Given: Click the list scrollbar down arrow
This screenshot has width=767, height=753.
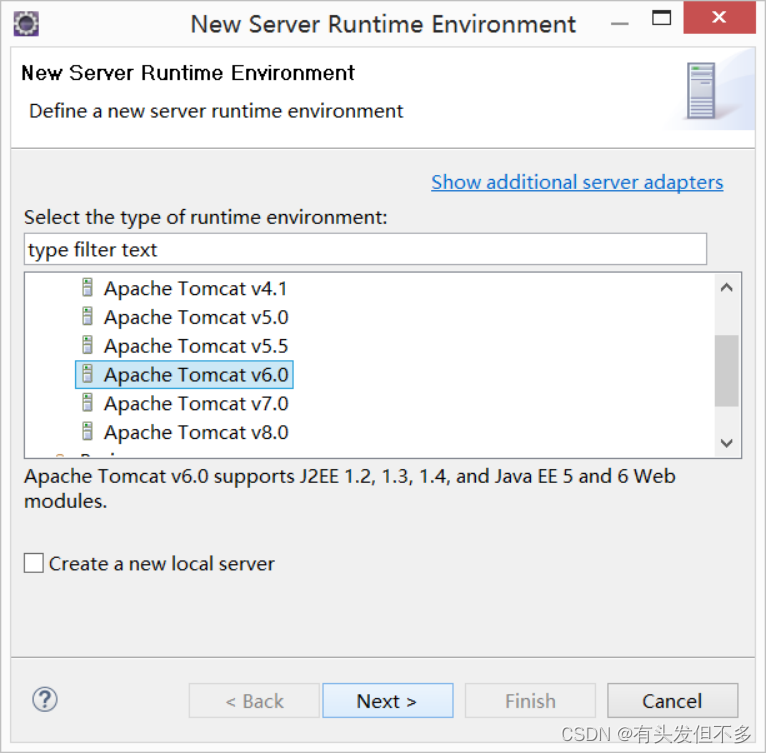Looking at the screenshot, I should pos(727,443).
